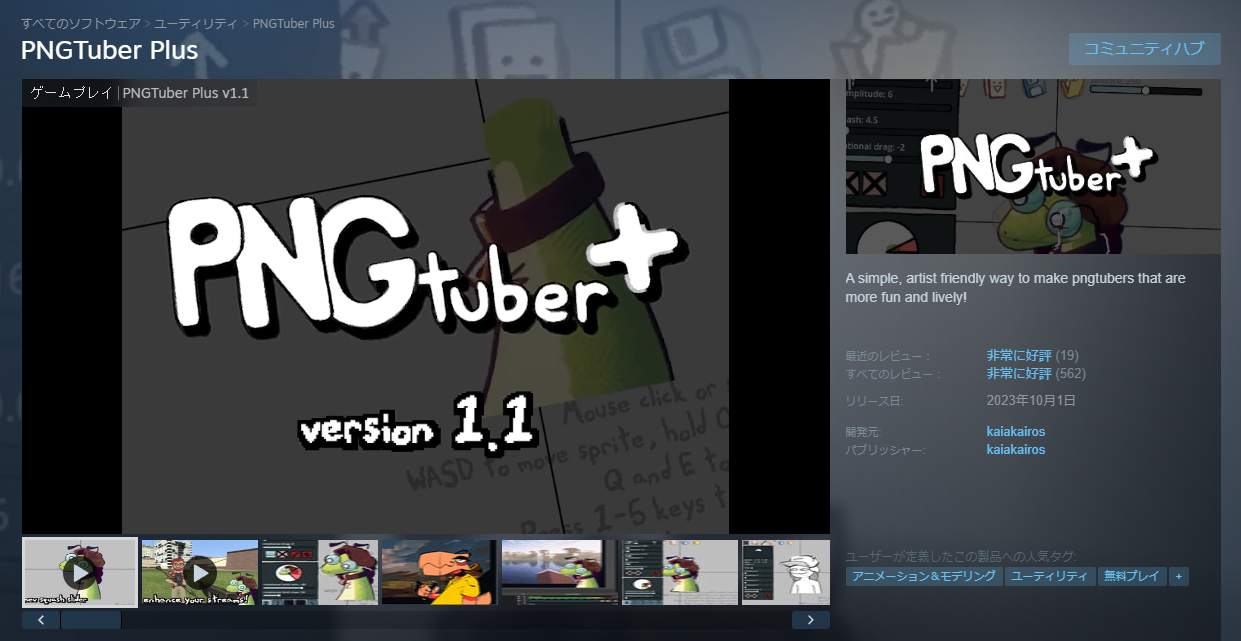The image size is (1241, 641).
Task: Click the 無料プレイ tag
Action: (1131, 577)
